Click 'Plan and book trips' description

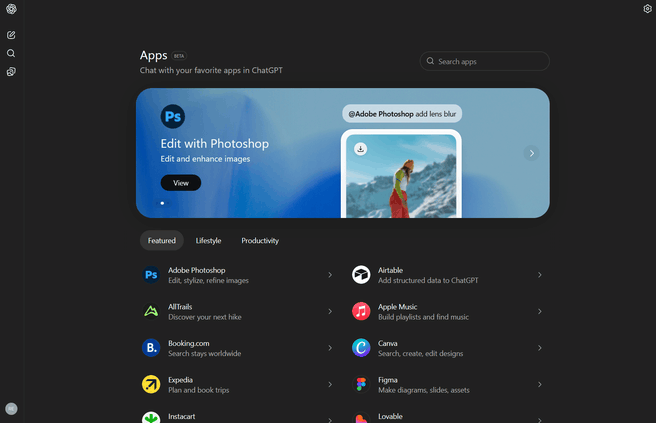tap(199, 390)
